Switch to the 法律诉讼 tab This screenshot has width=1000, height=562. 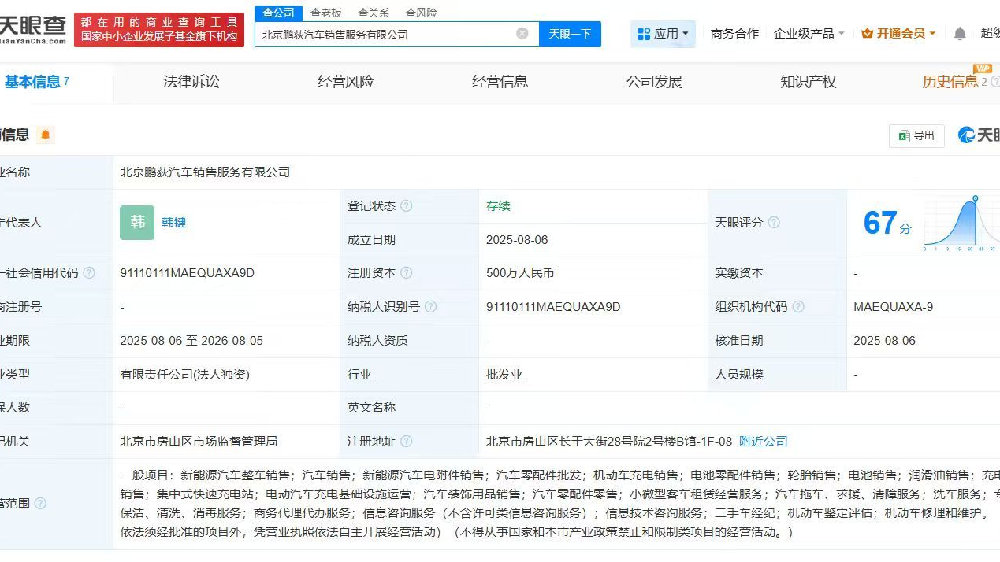(191, 82)
